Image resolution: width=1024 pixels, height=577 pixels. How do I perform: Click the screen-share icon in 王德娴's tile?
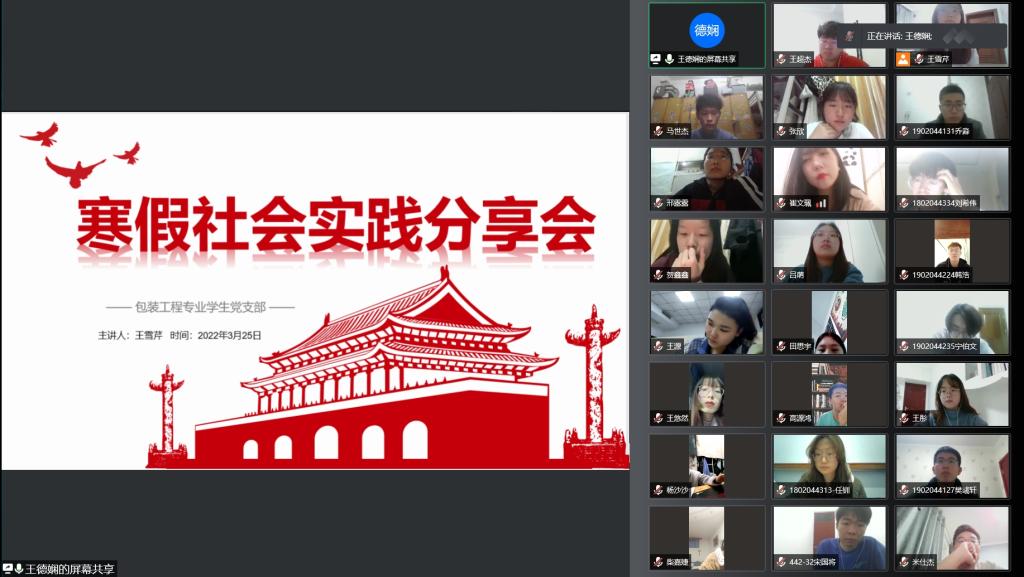656,59
